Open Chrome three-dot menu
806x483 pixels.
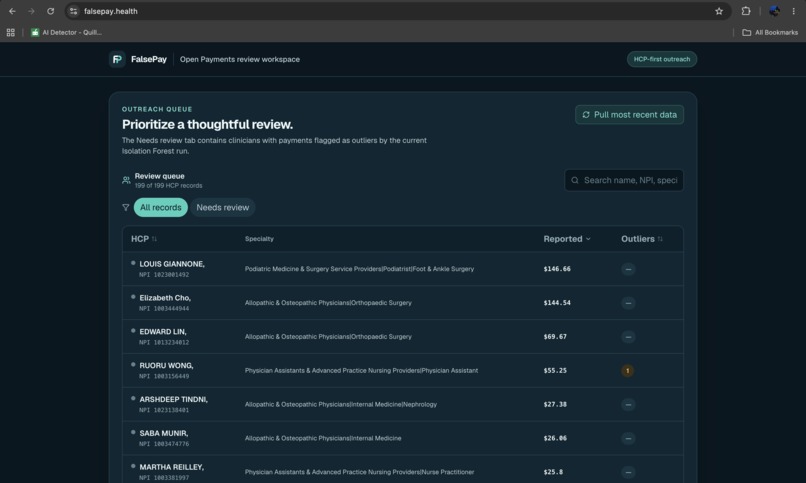793,11
